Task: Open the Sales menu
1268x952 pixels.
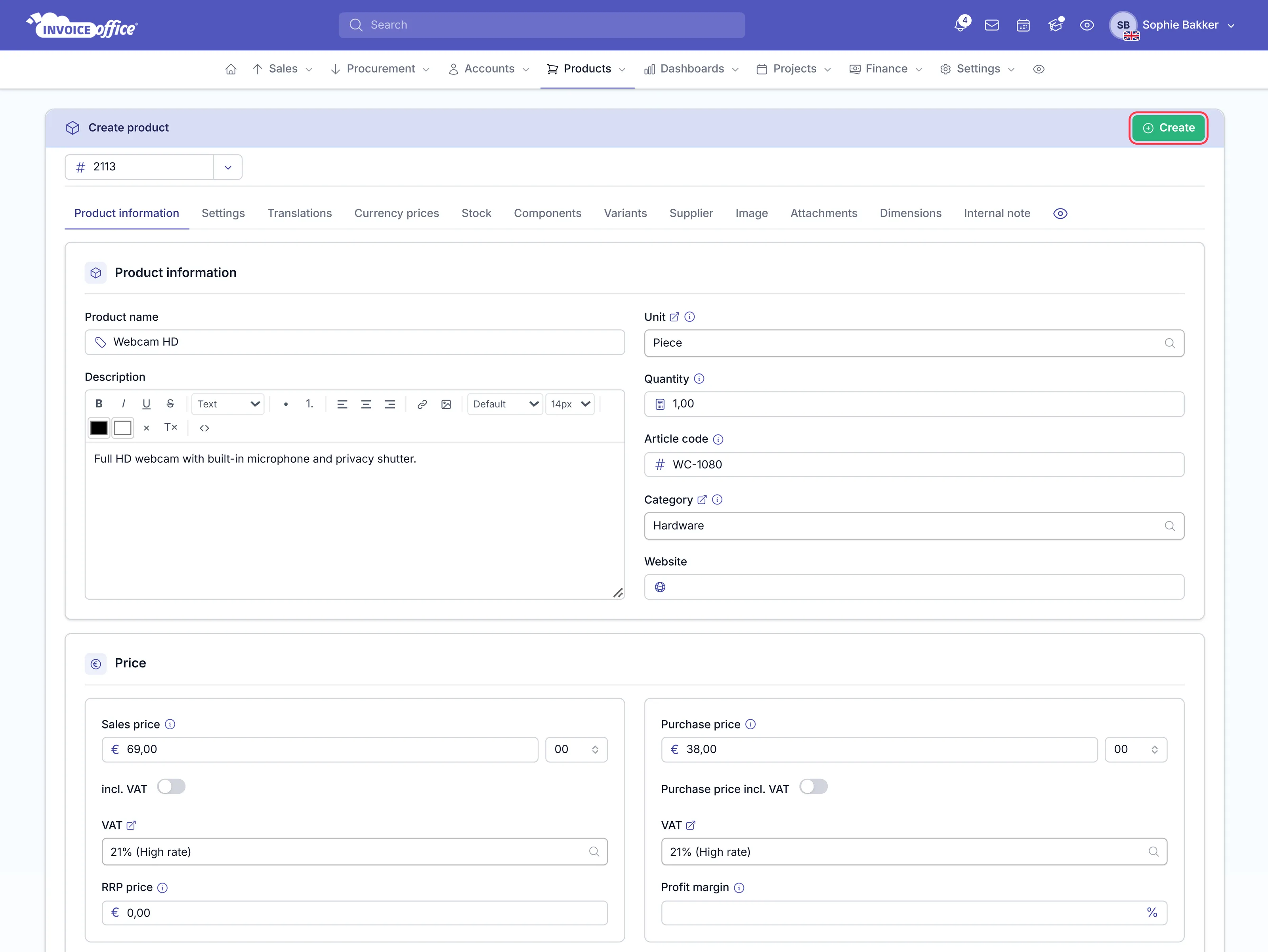Action: coord(283,69)
